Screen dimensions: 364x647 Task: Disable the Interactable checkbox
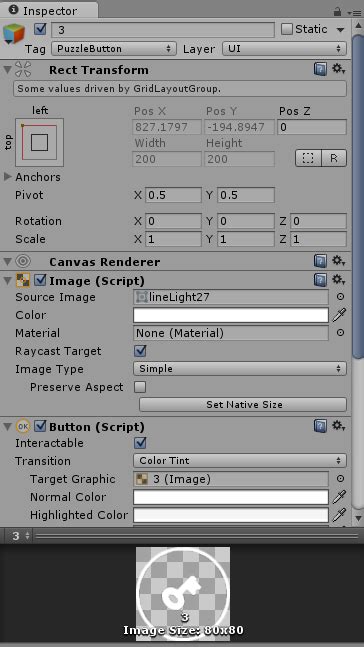[x=140, y=443]
